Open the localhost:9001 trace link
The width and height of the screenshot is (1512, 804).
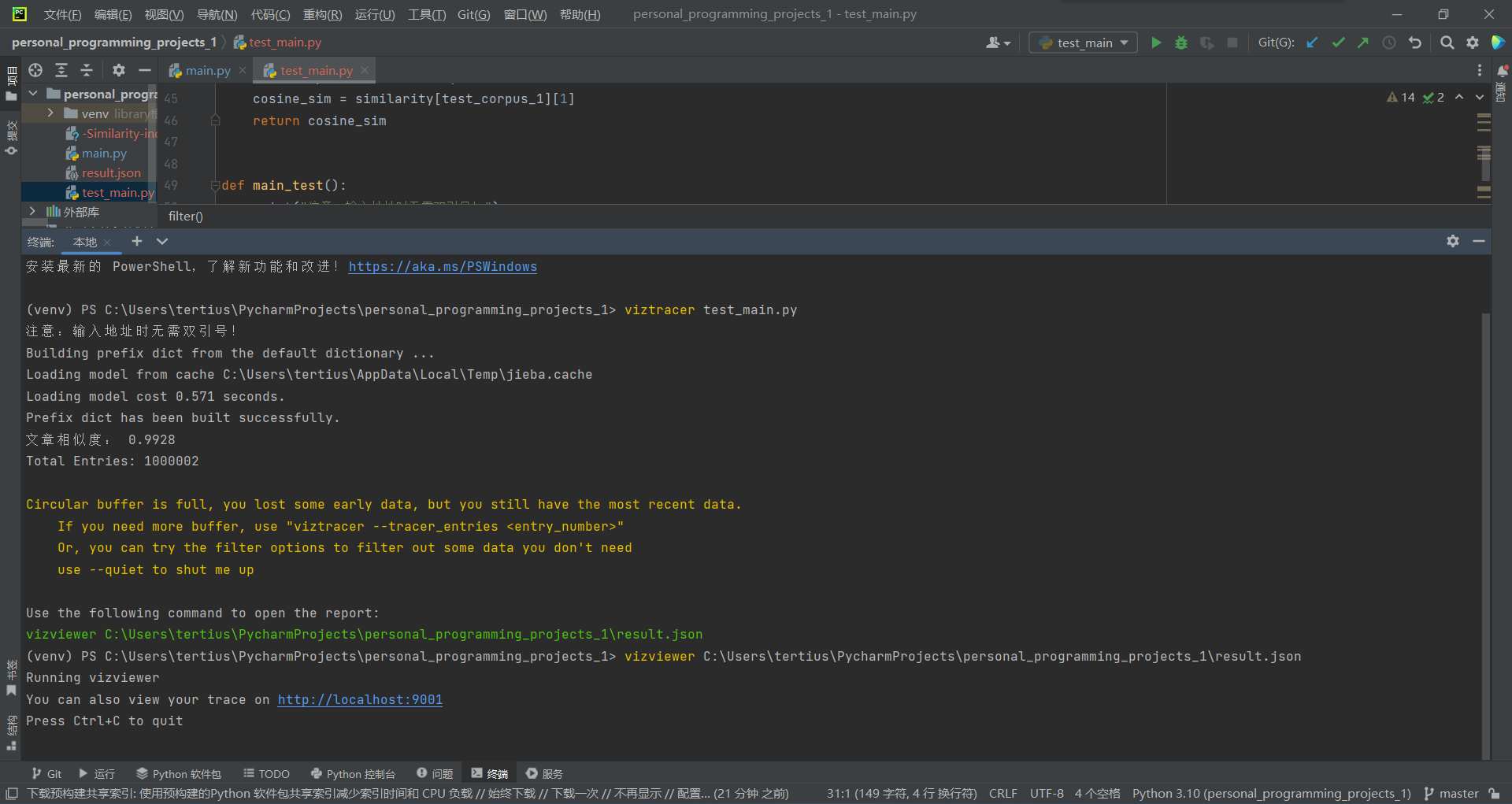point(360,700)
